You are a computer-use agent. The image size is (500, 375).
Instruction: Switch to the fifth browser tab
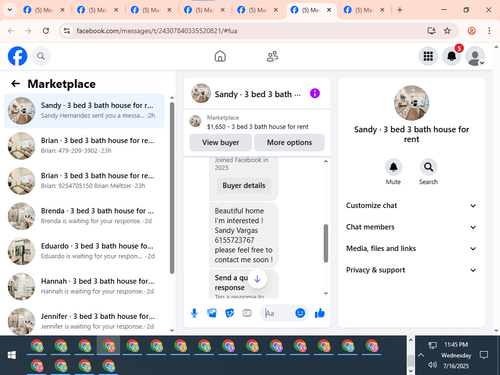257,10
